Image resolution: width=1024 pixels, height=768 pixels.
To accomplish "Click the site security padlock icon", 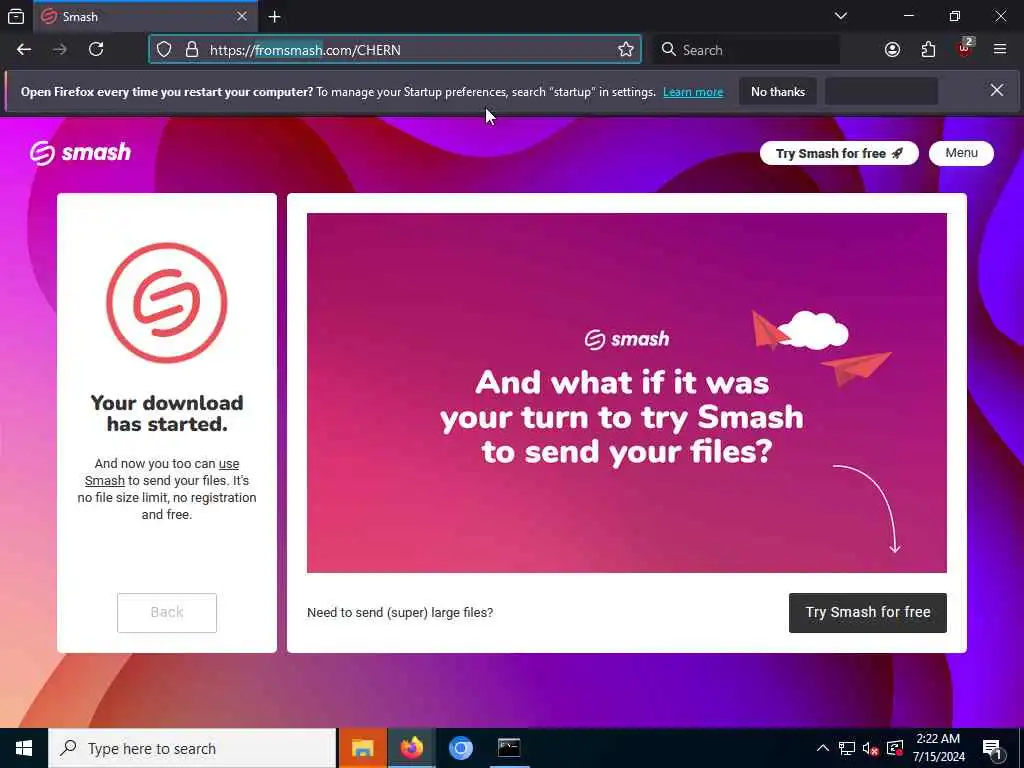I will coord(191,50).
